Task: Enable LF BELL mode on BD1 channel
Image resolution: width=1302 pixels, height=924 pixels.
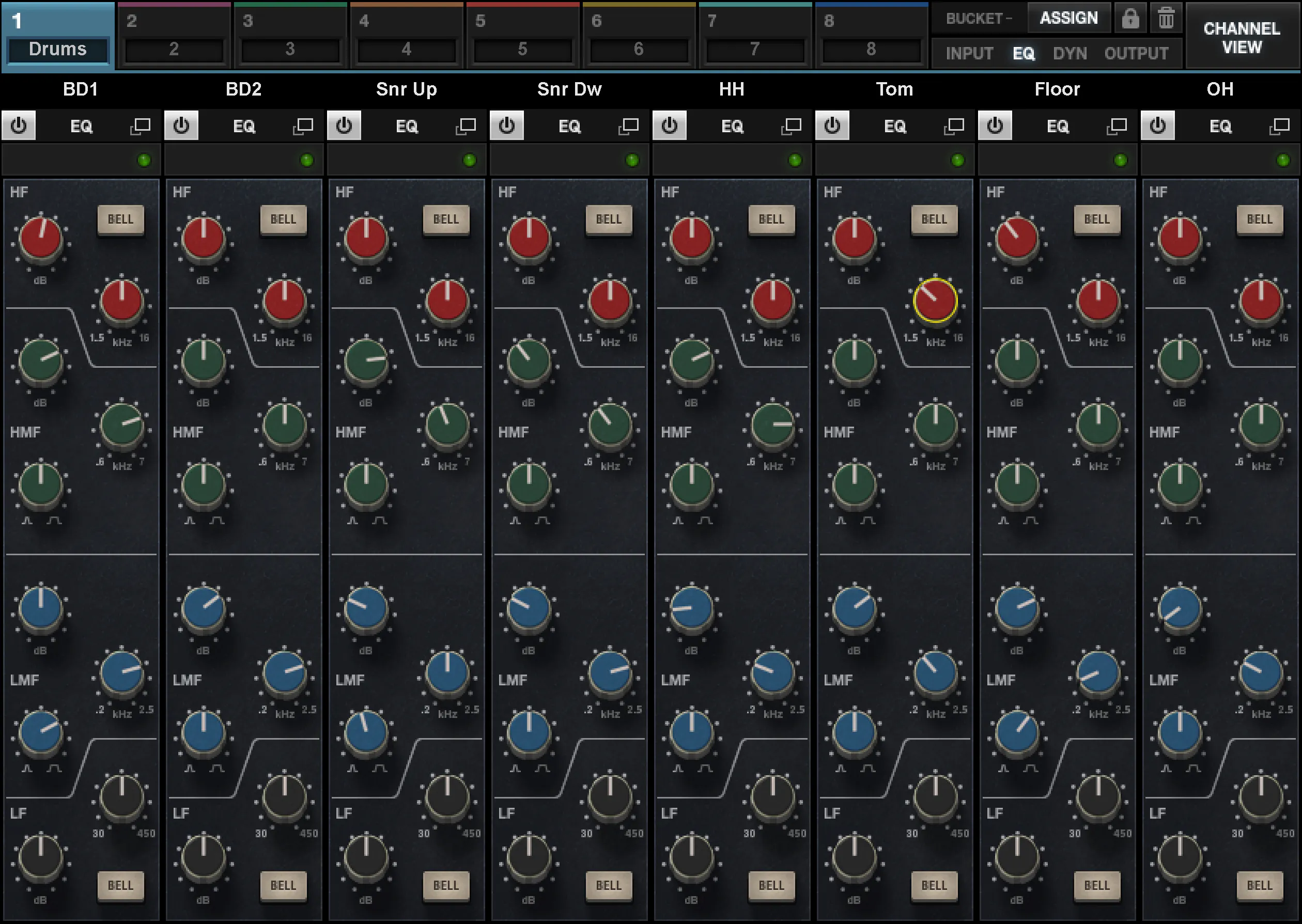Action: pyautogui.click(x=120, y=886)
